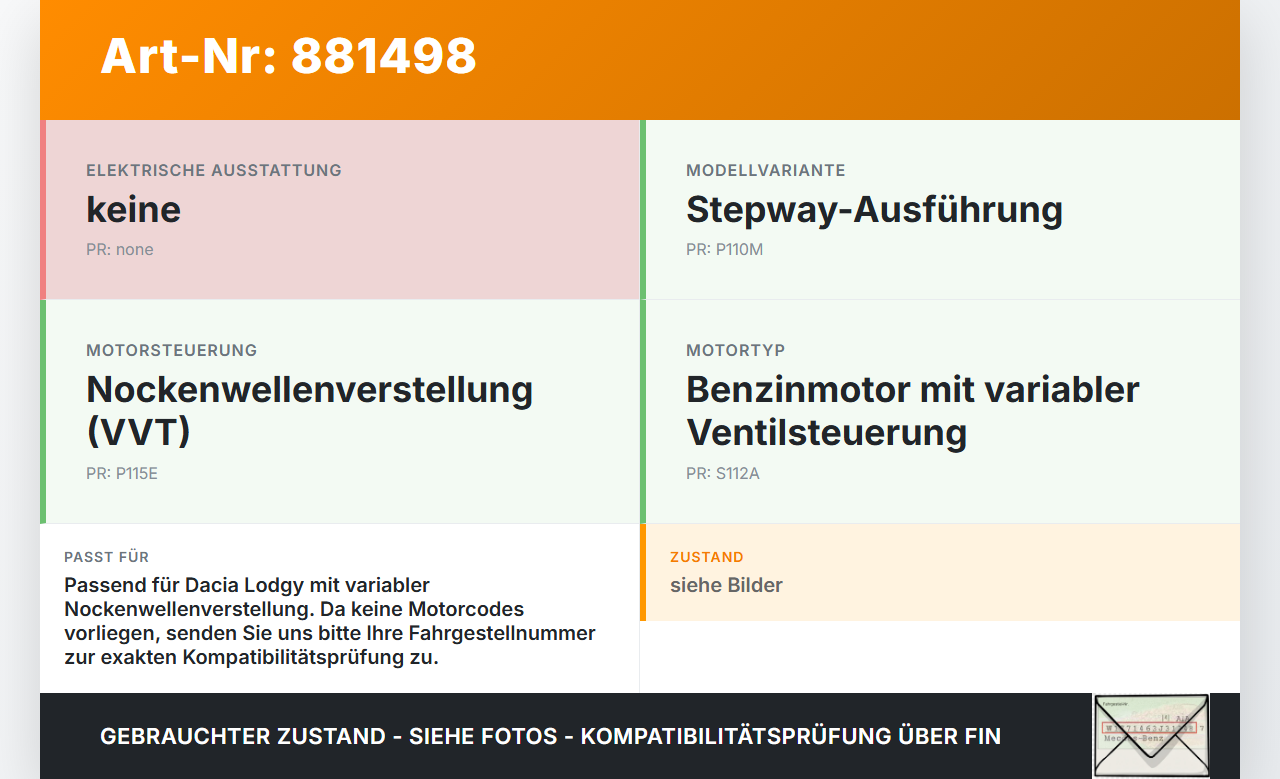The height and width of the screenshot is (779, 1280).
Task: Select the Art-Nr: 881498 heading
Action: coord(288,56)
